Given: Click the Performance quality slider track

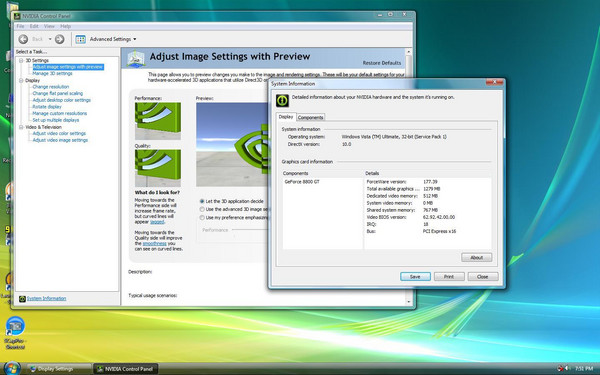Looking at the screenshot, I should click(x=250, y=230).
